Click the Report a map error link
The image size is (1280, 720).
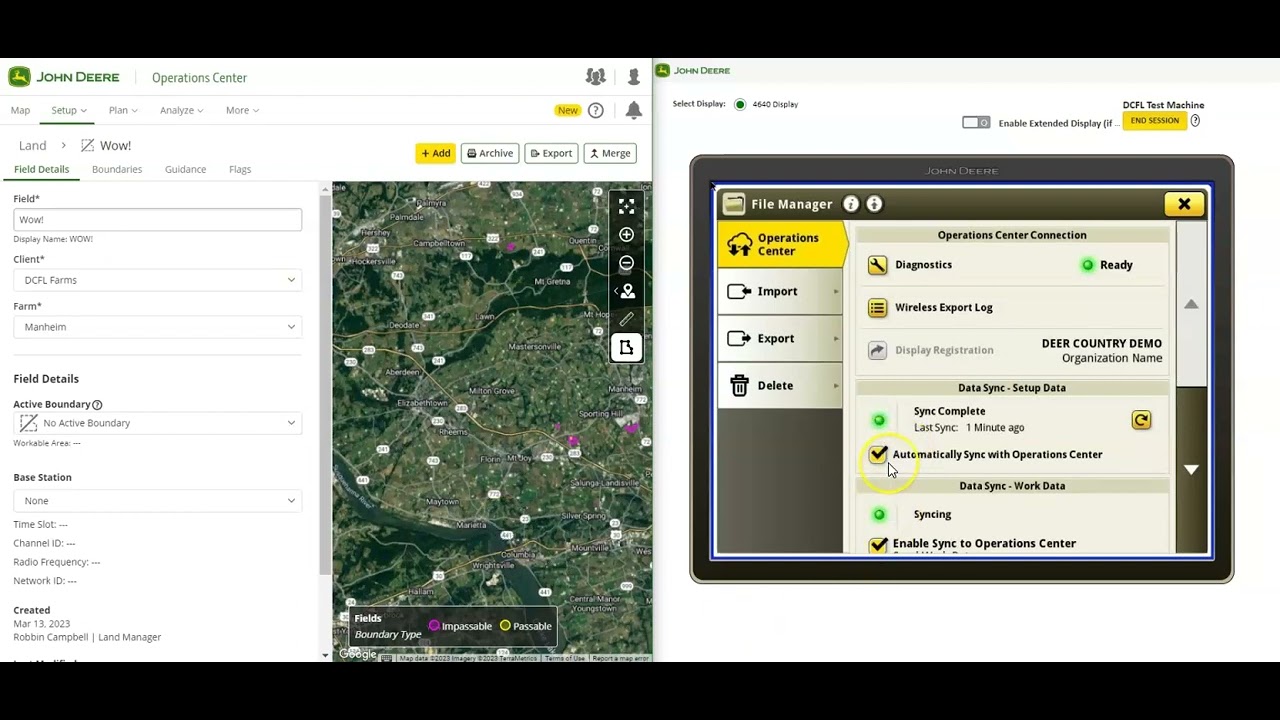tap(621, 658)
